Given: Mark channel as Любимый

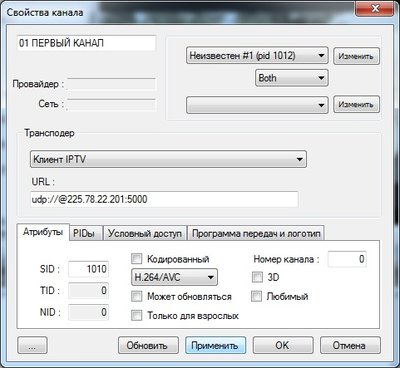Looking at the screenshot, I should click(256, 296).
